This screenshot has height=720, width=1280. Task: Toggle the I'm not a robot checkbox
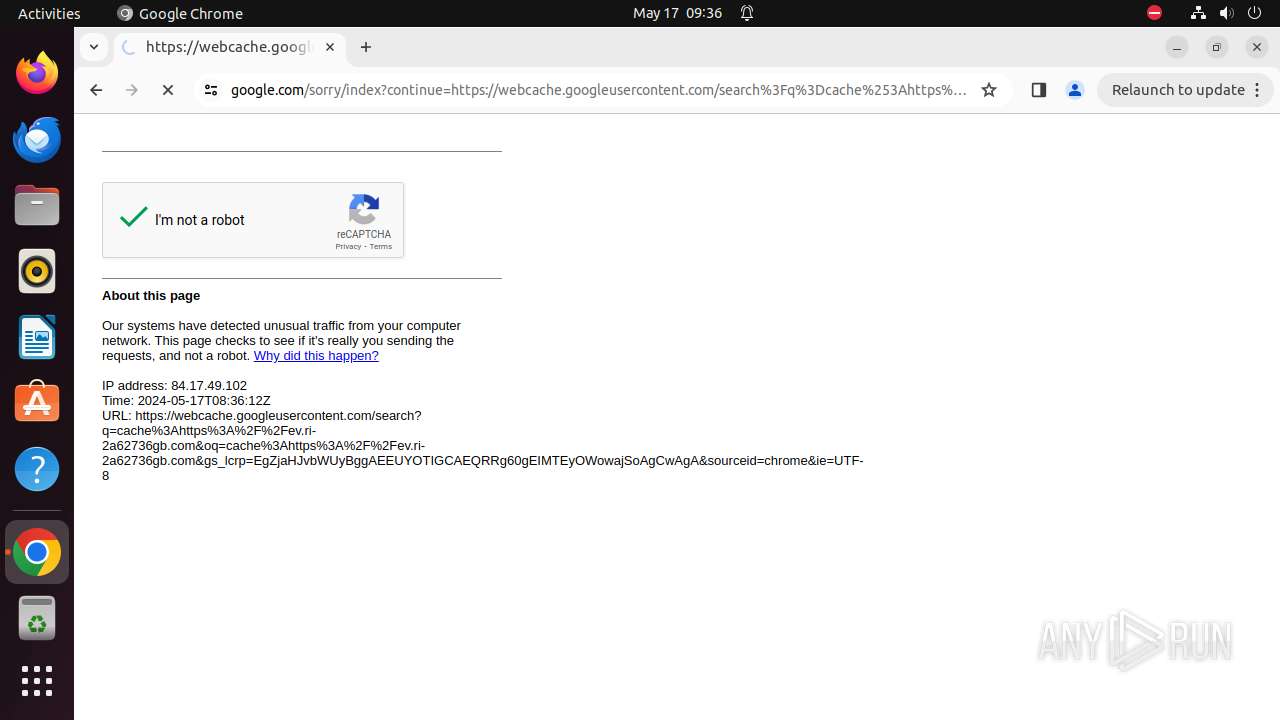pyautogui.click(x=134, y=218)
